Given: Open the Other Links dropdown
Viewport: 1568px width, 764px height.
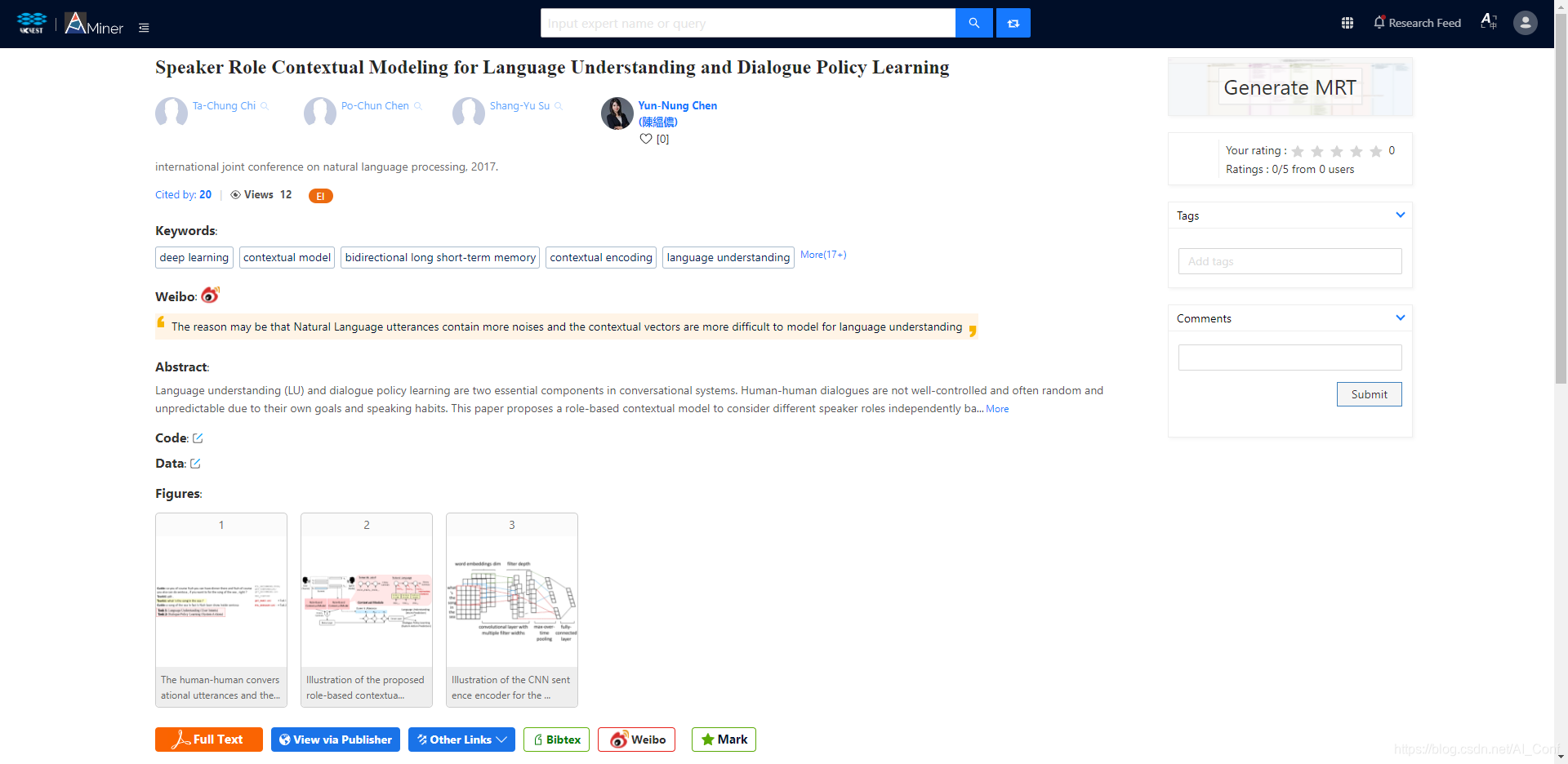Looking at the screenshot, I should pyautogui.click(x=461, y=740).
